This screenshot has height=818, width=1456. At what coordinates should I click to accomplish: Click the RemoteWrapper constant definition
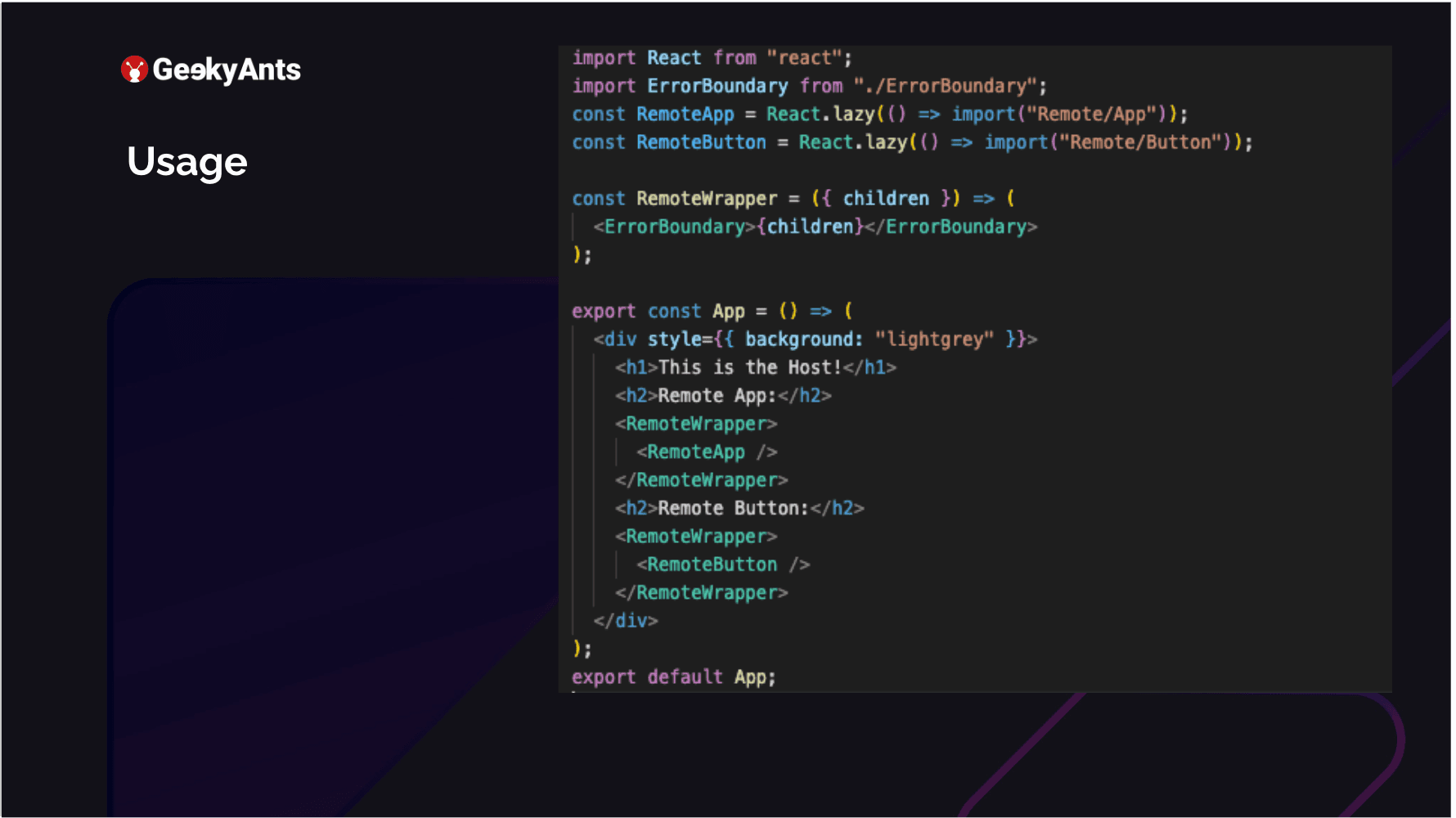[793, 198]
